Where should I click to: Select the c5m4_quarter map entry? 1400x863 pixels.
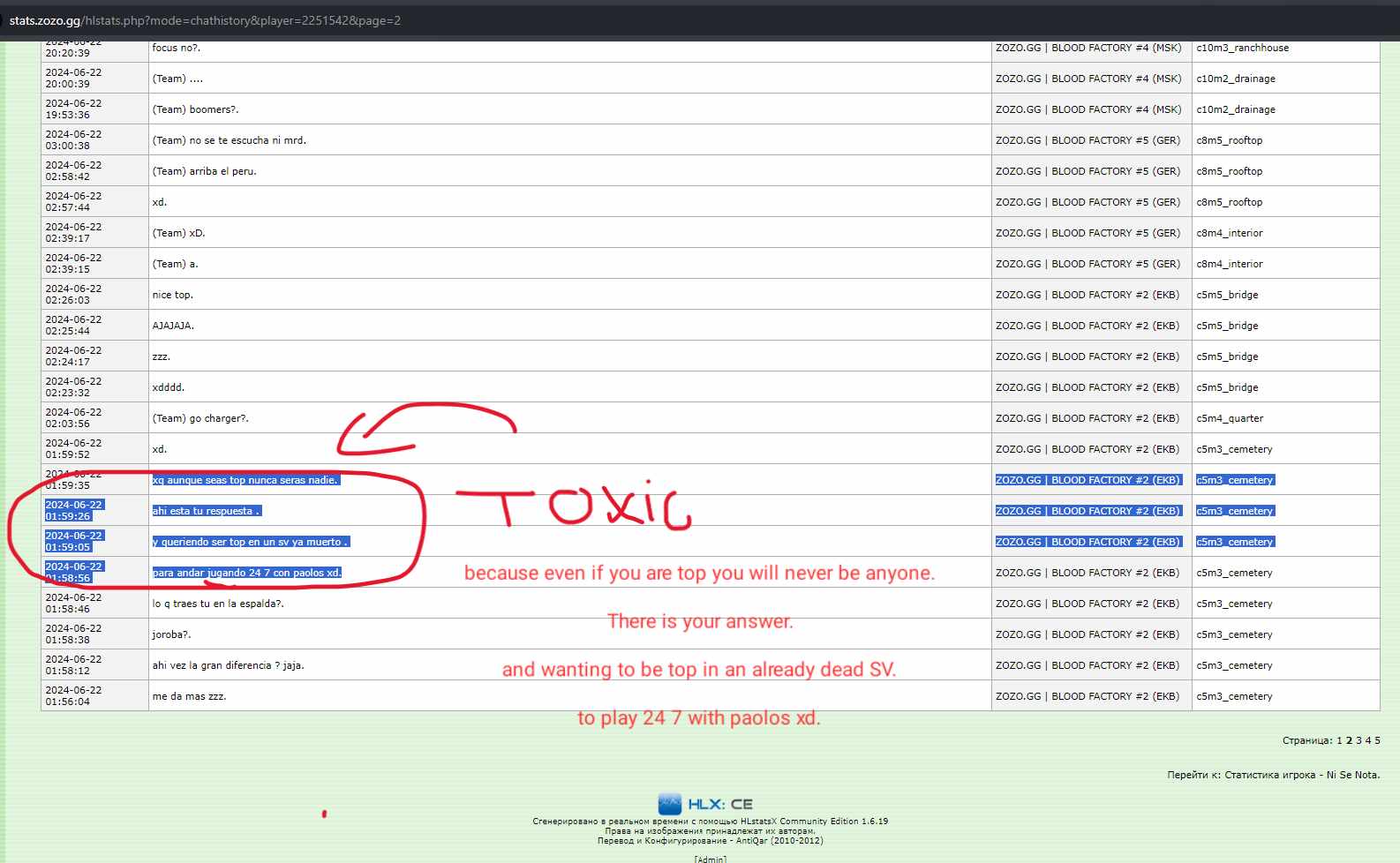point(1230,418)
